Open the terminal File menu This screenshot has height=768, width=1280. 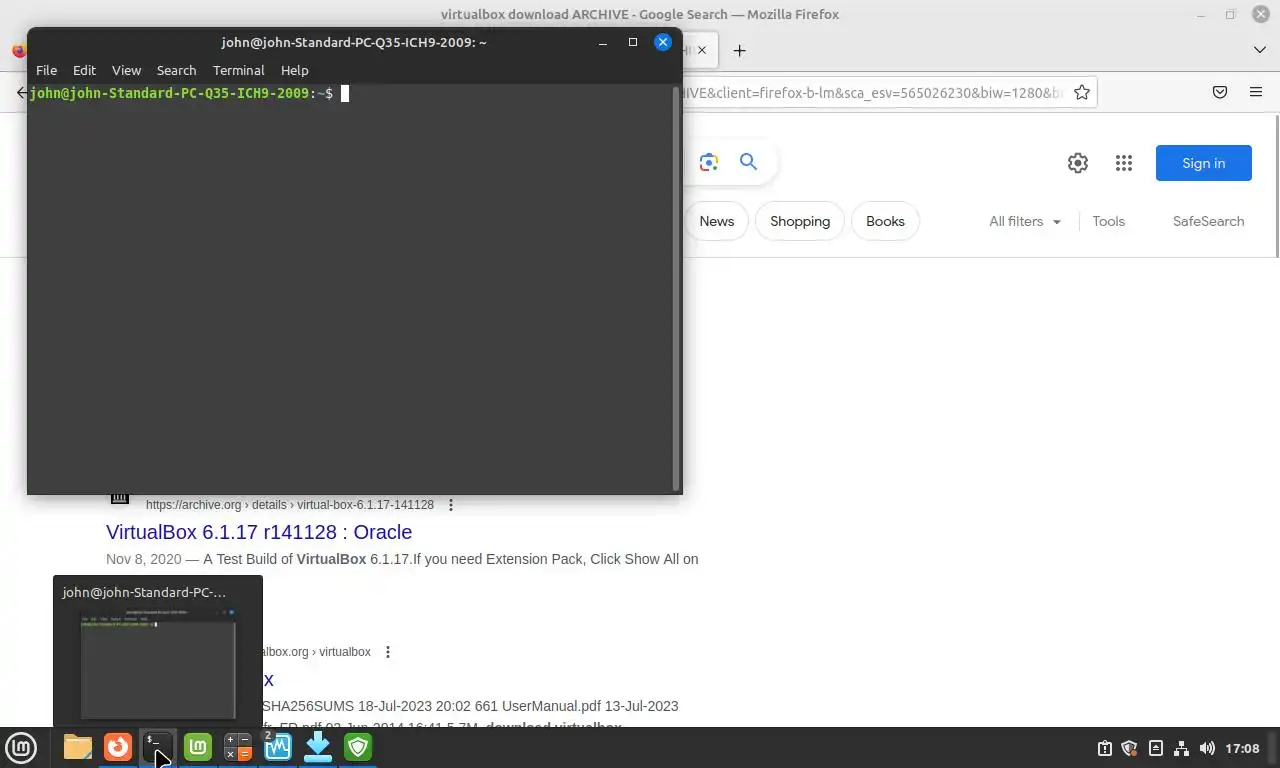click(x=46, y=70)
